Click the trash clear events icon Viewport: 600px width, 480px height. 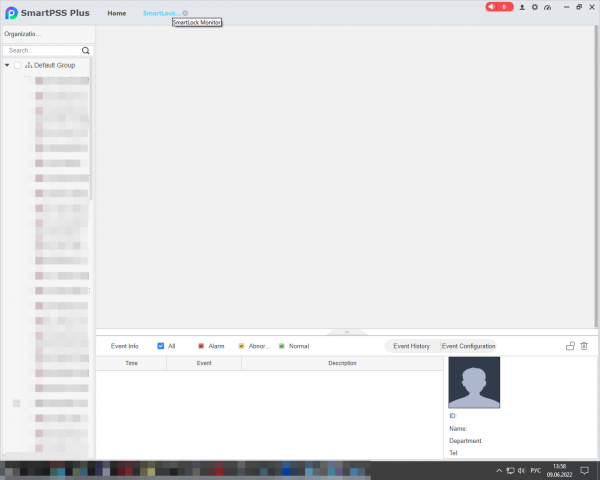(584, 346)
